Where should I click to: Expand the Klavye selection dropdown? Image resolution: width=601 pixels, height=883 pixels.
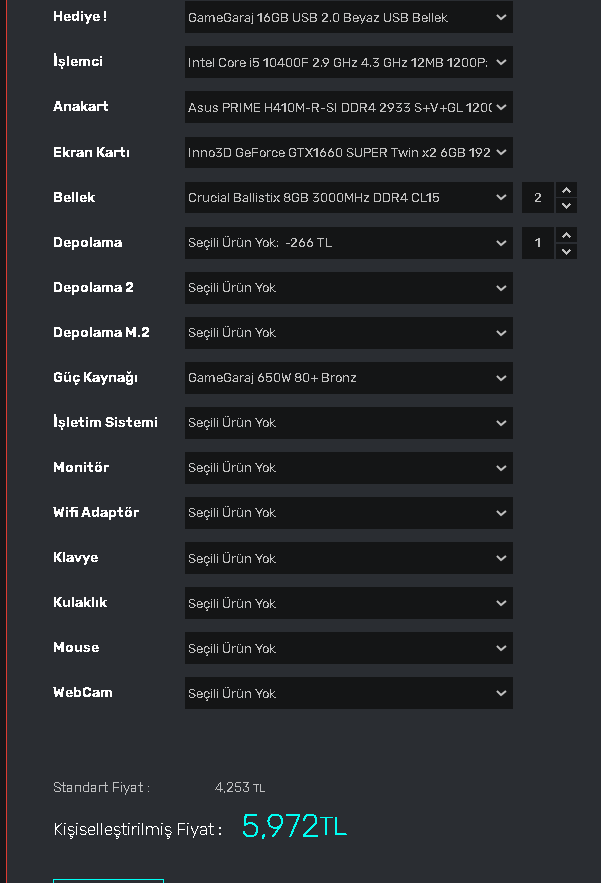coord(348,558)
